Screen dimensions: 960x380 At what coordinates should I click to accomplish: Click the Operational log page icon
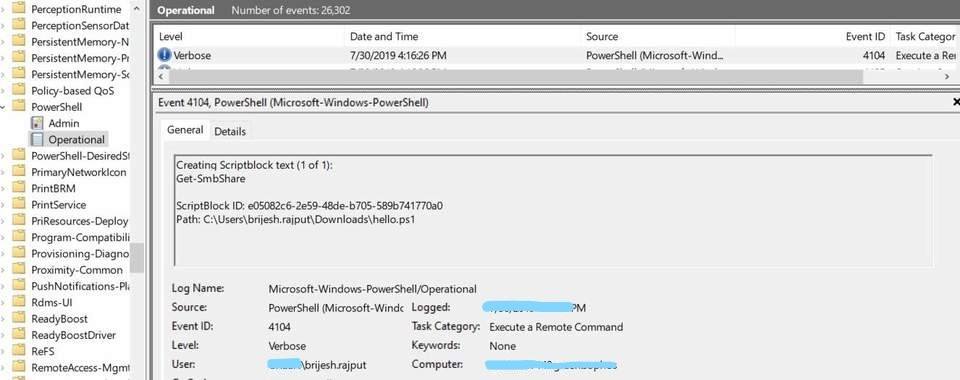click(x=37, y=140)
